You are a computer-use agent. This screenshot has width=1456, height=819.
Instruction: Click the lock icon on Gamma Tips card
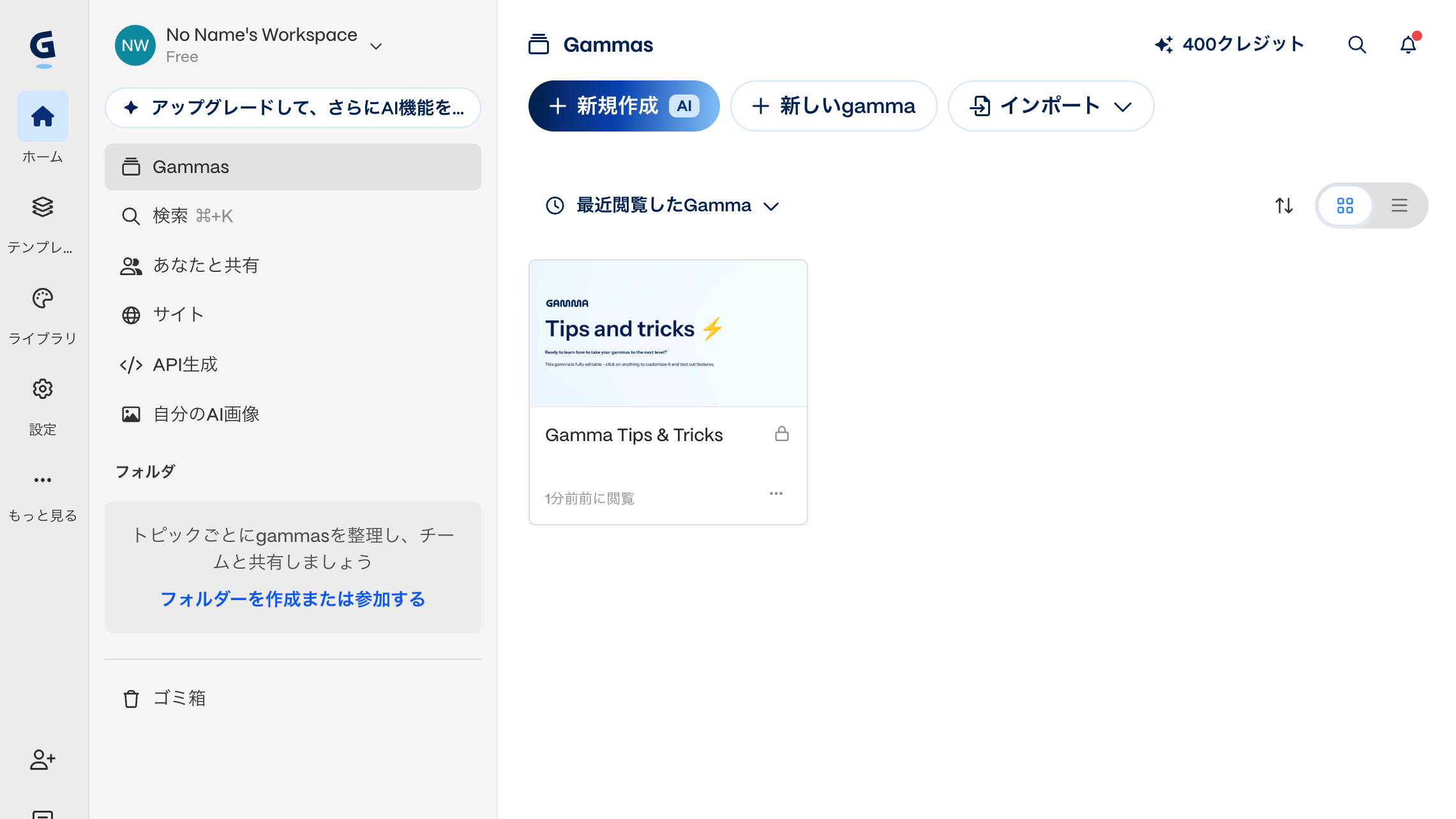click(781, 434)
